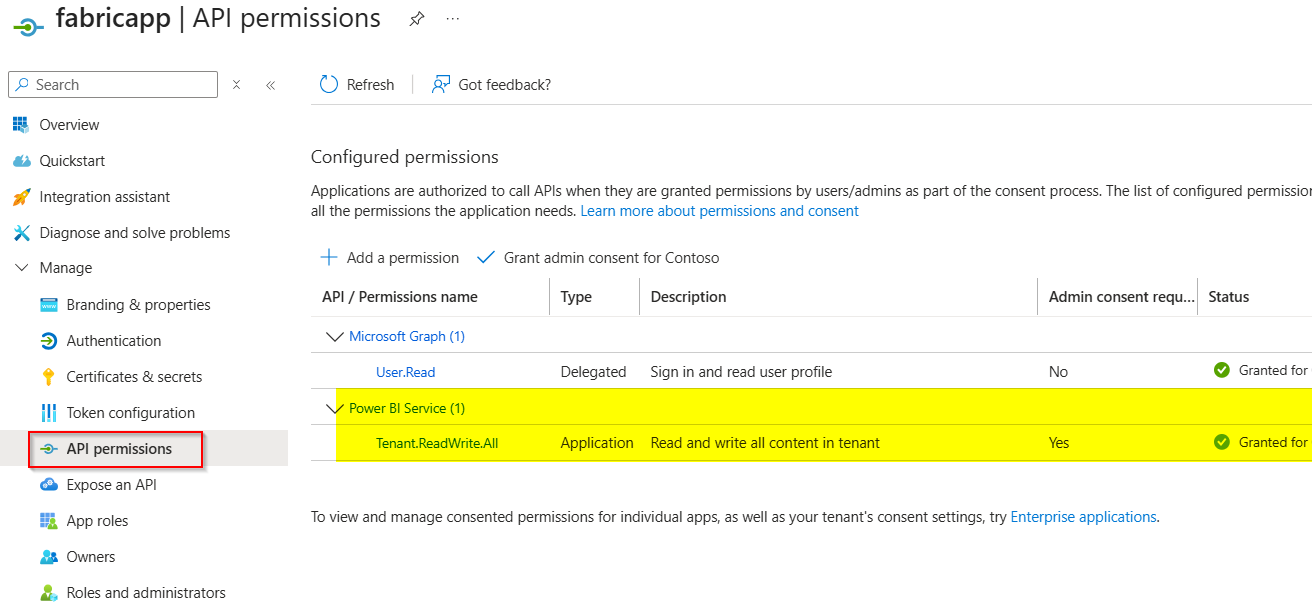1312x614 pixels.
Task: Open Roles and administrators
Action: [144, 593]
